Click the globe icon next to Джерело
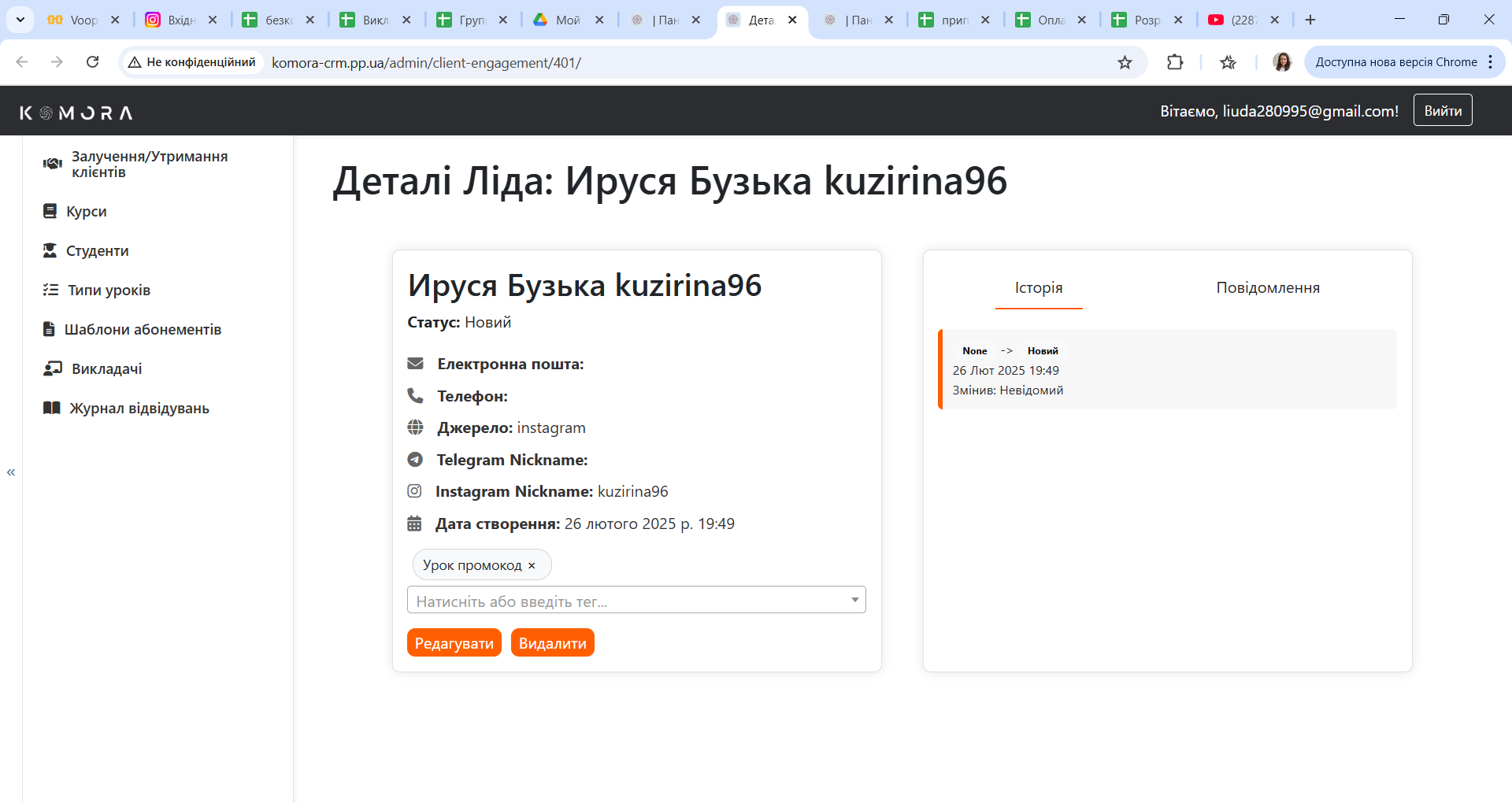 [x=416, y=427]
